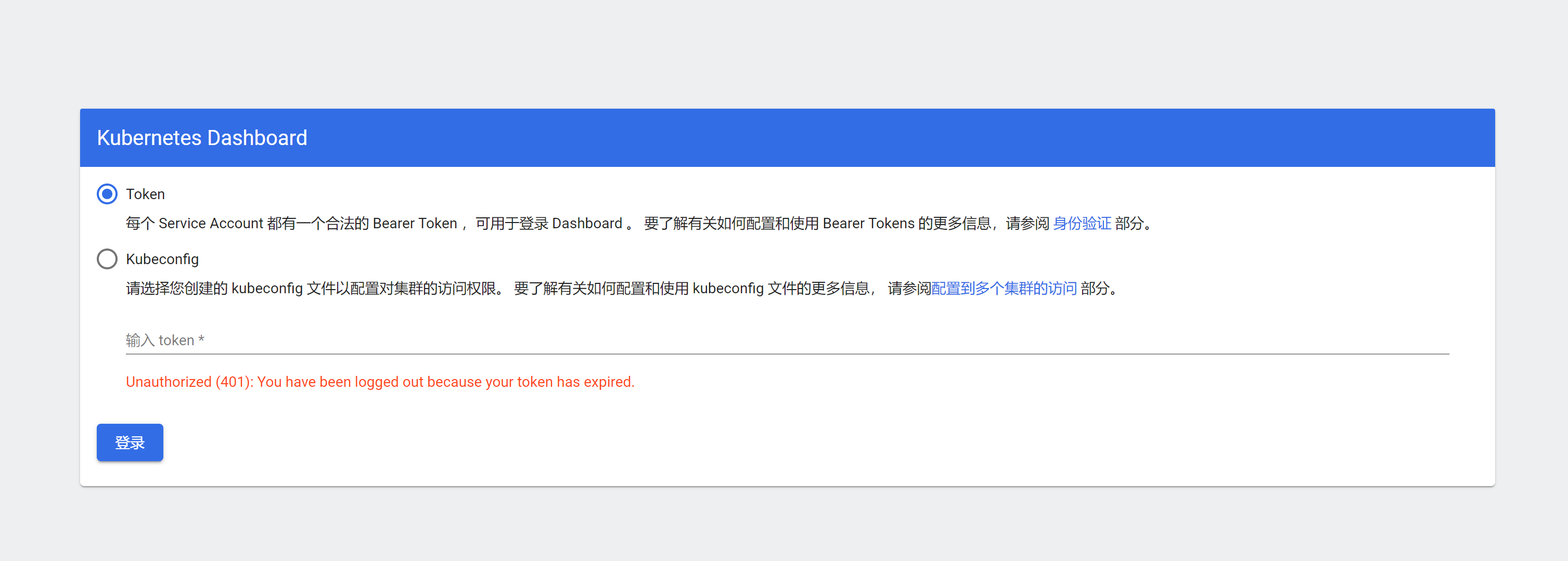
Task: Click 部分 text after the 身份验证 link
Action: coord(1129,223)
